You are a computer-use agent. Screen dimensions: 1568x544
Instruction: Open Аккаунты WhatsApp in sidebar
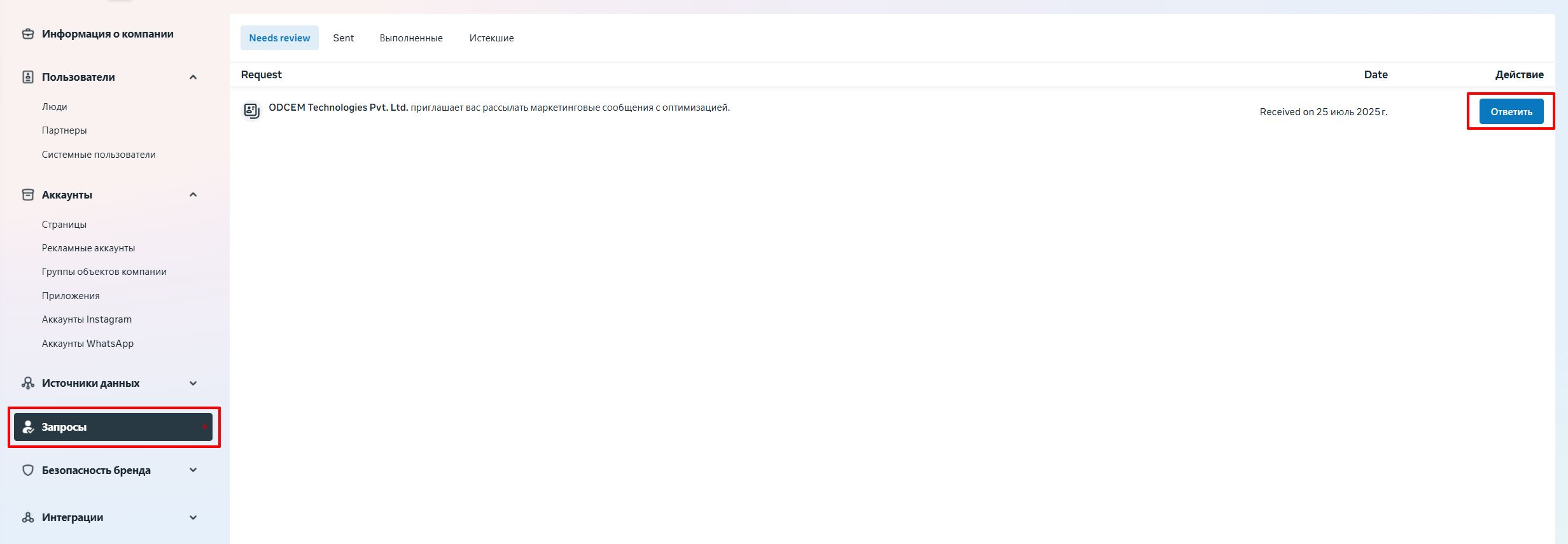[x=88, y=344]
